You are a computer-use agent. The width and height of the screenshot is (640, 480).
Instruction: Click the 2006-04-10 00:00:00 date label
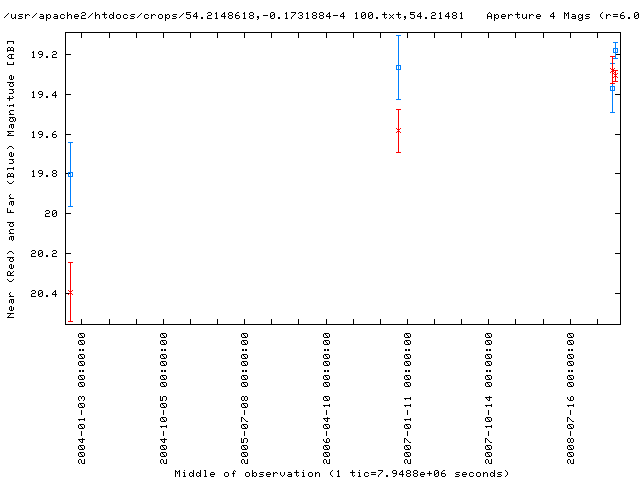[x=326, y=398]
